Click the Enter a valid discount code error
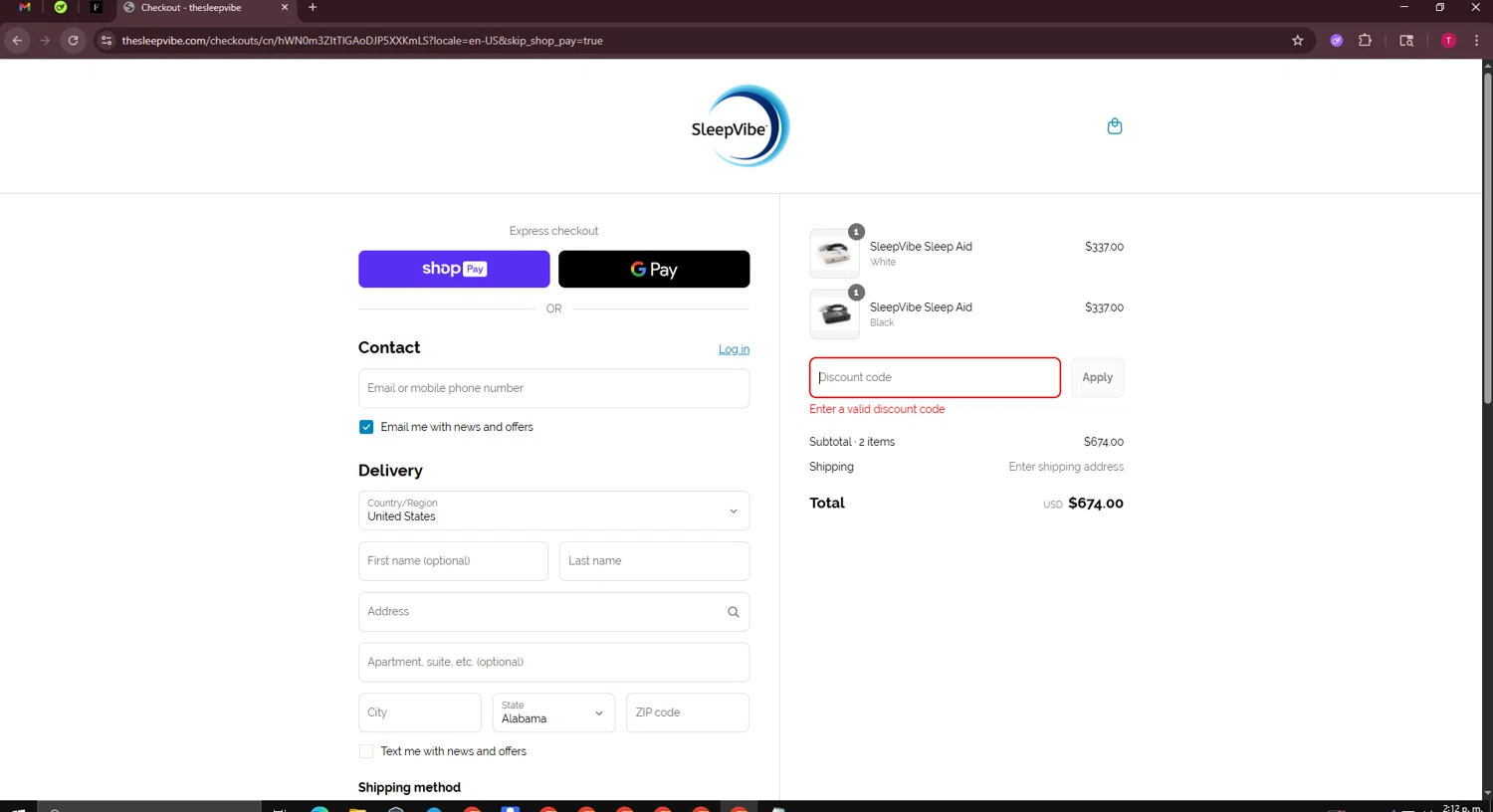This screenshot has height=812, width=1493. click(x=877, y=409)
